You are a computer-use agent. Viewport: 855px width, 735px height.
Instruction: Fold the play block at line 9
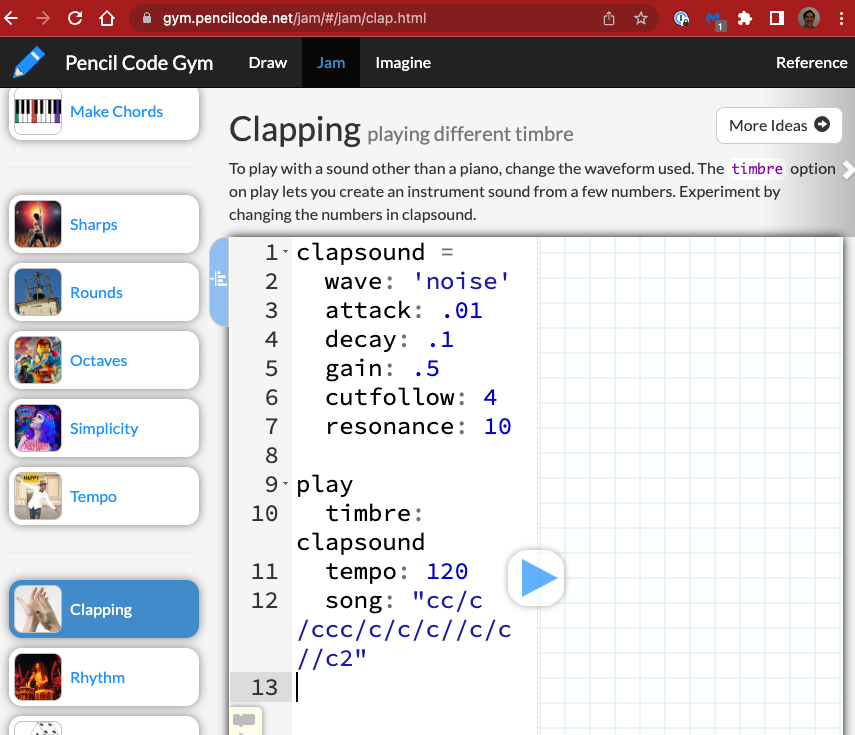[286, 485]
